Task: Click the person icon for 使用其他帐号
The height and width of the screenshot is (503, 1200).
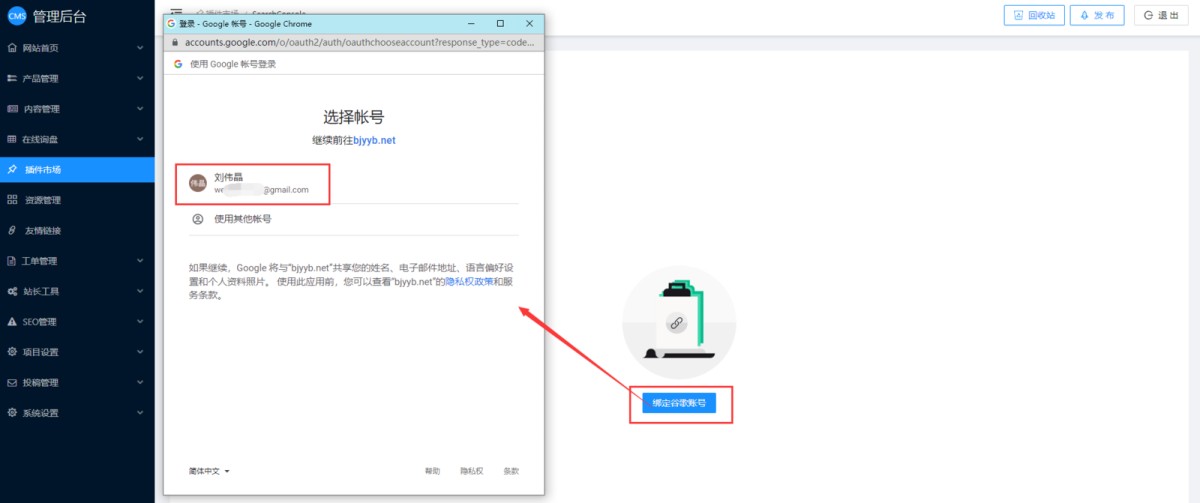Action: [x=198, y=219]
